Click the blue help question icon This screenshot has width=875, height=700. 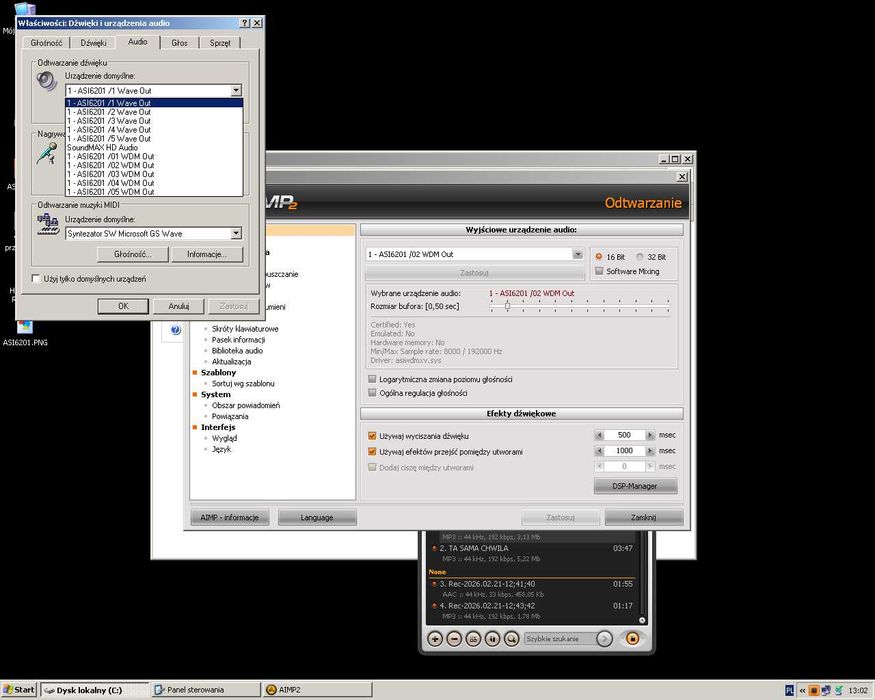coord(175,330)
